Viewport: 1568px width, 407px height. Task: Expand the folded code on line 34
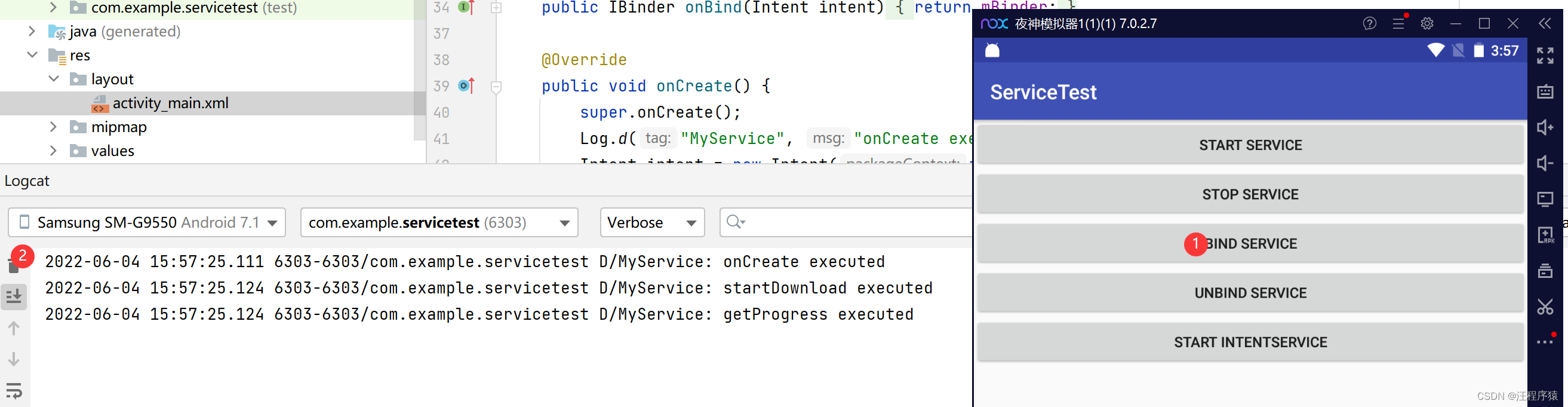click(496, 8)
